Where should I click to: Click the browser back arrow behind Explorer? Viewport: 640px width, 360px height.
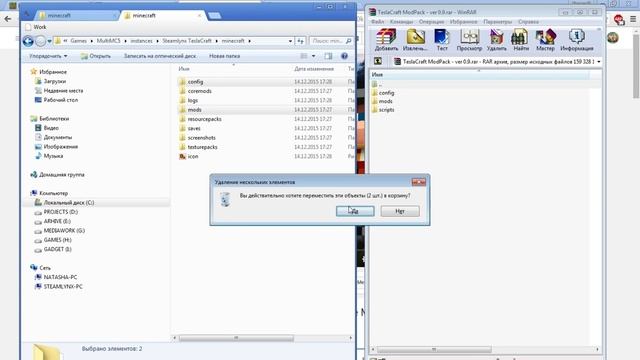(x=8, y=19)
